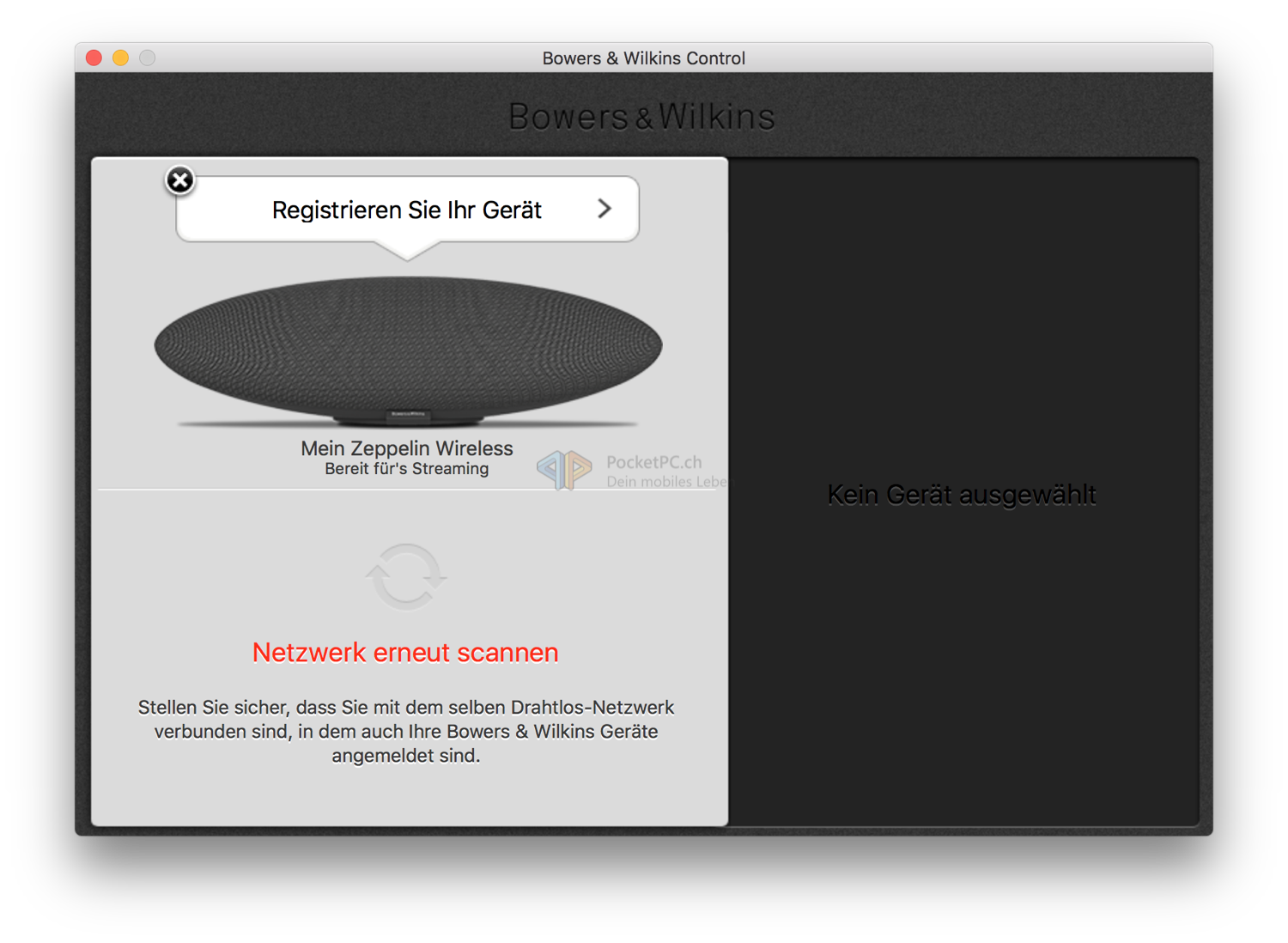
Task: Click the network hint text 'Stellen Sie sicher'
Action: 406,732
